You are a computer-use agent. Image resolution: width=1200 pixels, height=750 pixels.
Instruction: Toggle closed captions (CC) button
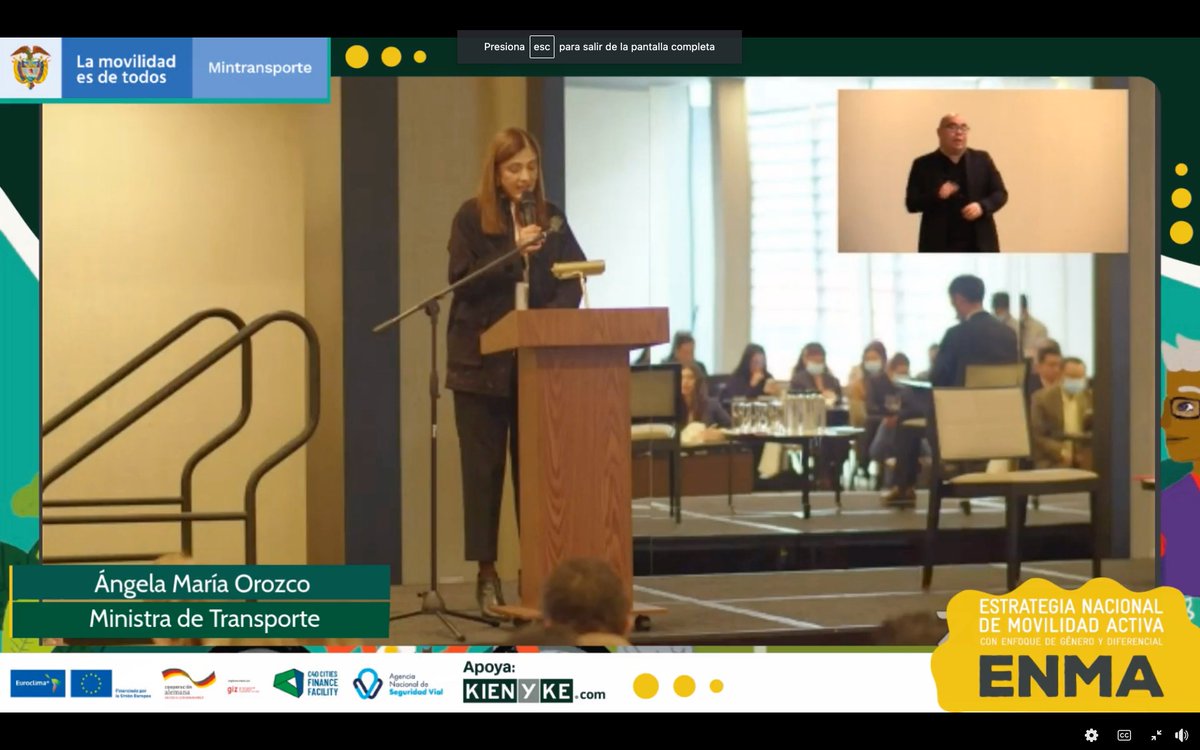[x=1124, y=735]
